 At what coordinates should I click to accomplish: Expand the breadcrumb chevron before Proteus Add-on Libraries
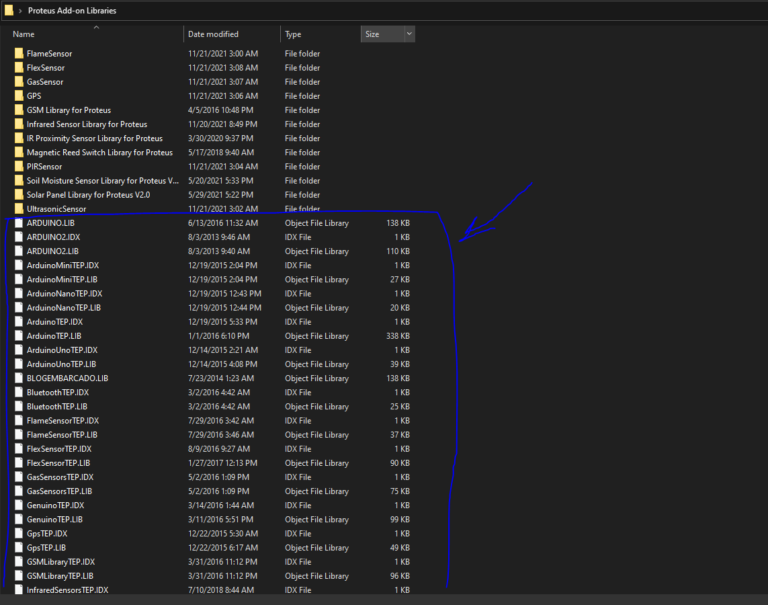point(20,10)
